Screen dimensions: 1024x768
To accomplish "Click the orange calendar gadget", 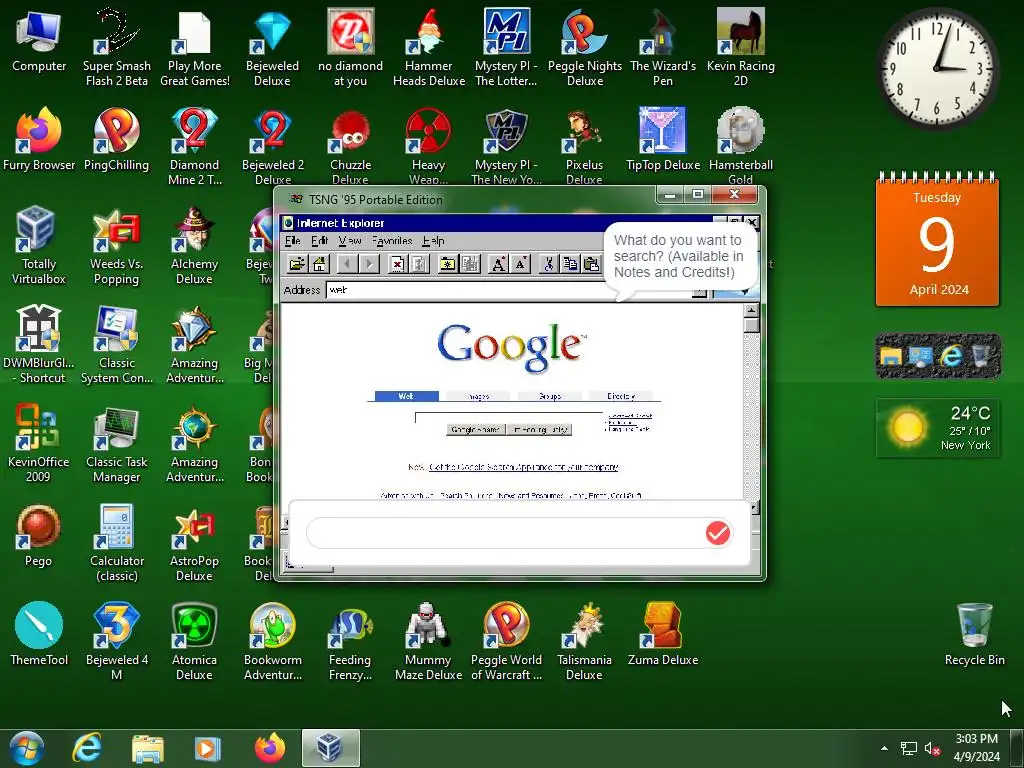I will [937, 240].
